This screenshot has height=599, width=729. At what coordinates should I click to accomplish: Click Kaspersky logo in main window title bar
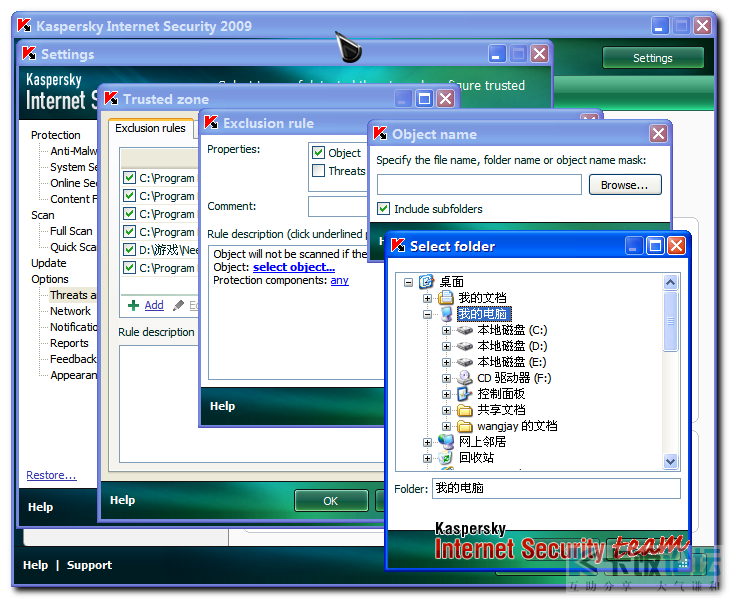click(24, 25)
